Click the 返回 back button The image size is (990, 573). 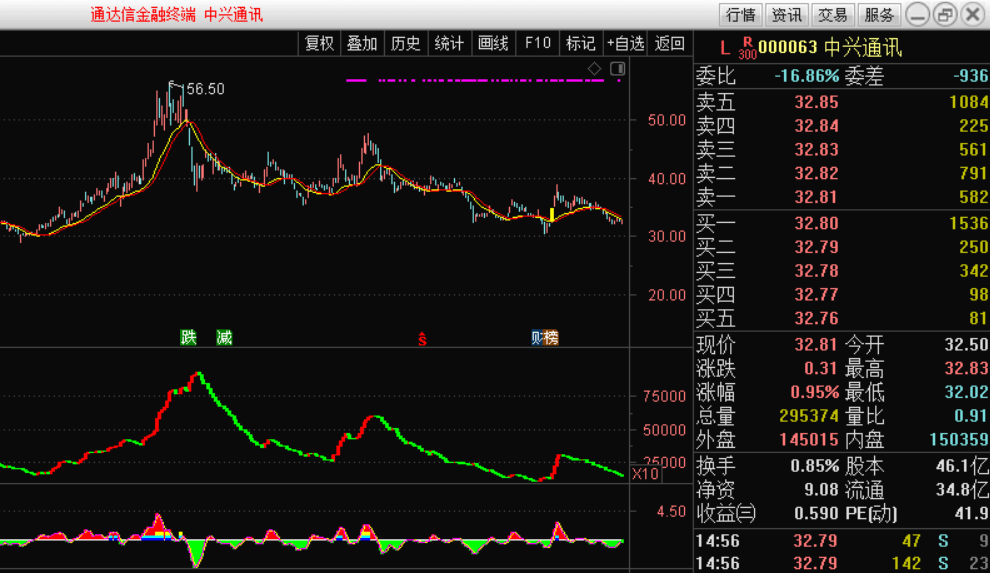(670, 43)
